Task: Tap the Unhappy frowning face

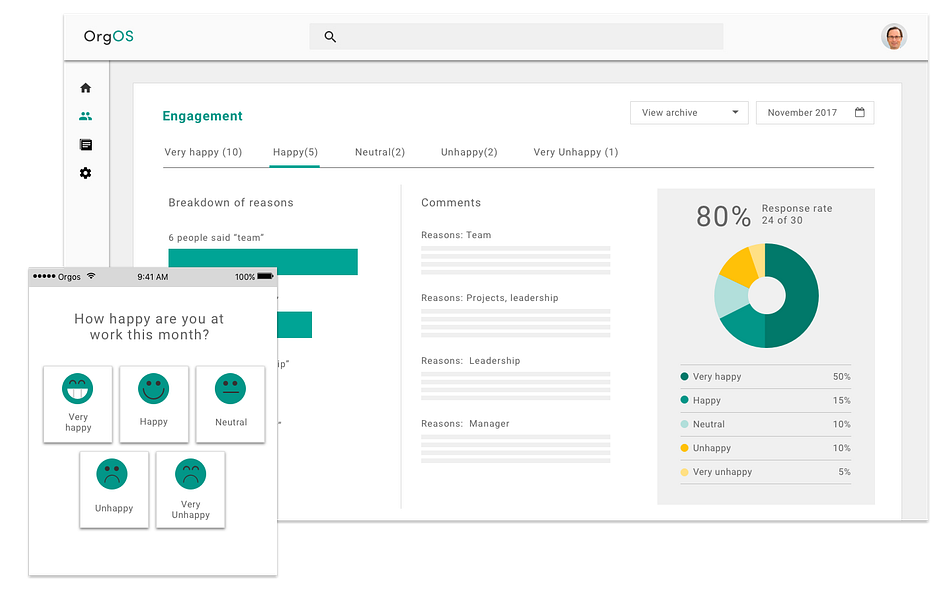Action: pyautogui.click(x=112, y=474)
